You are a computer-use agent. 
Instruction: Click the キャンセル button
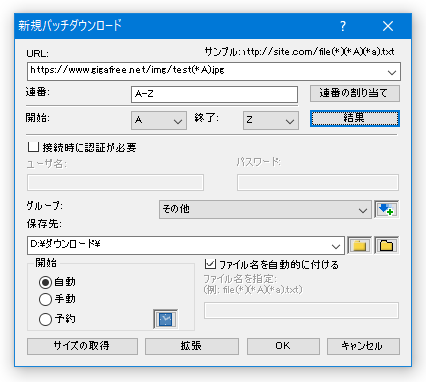[363, 346]
